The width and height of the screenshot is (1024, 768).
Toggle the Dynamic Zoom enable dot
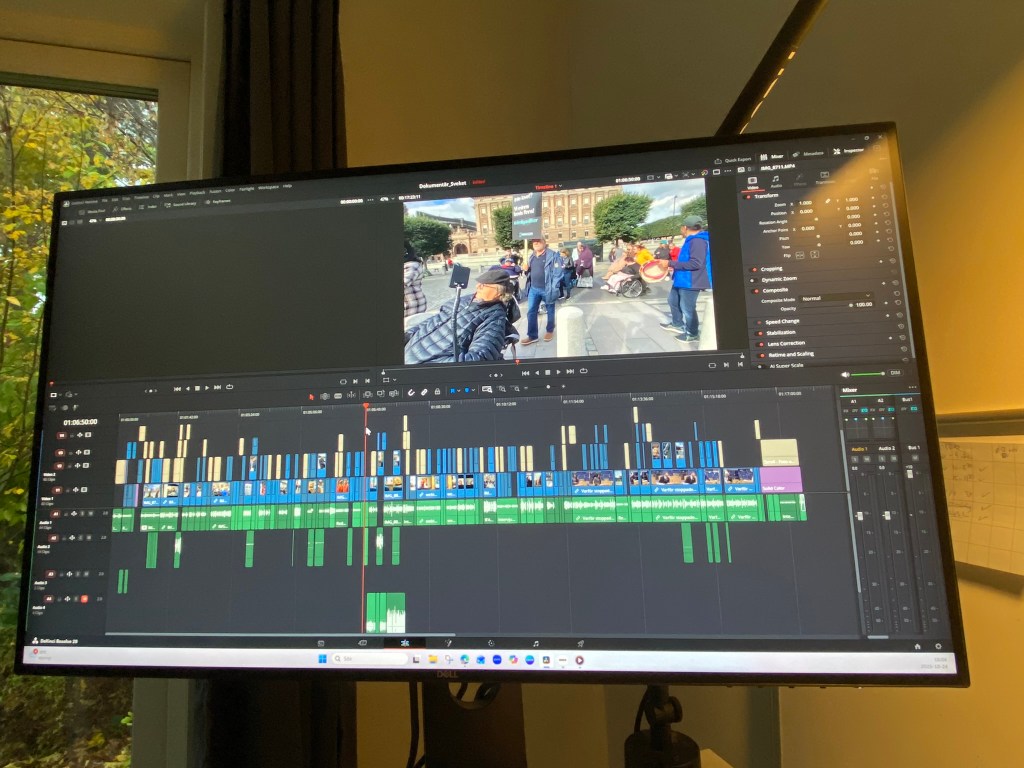754,280
